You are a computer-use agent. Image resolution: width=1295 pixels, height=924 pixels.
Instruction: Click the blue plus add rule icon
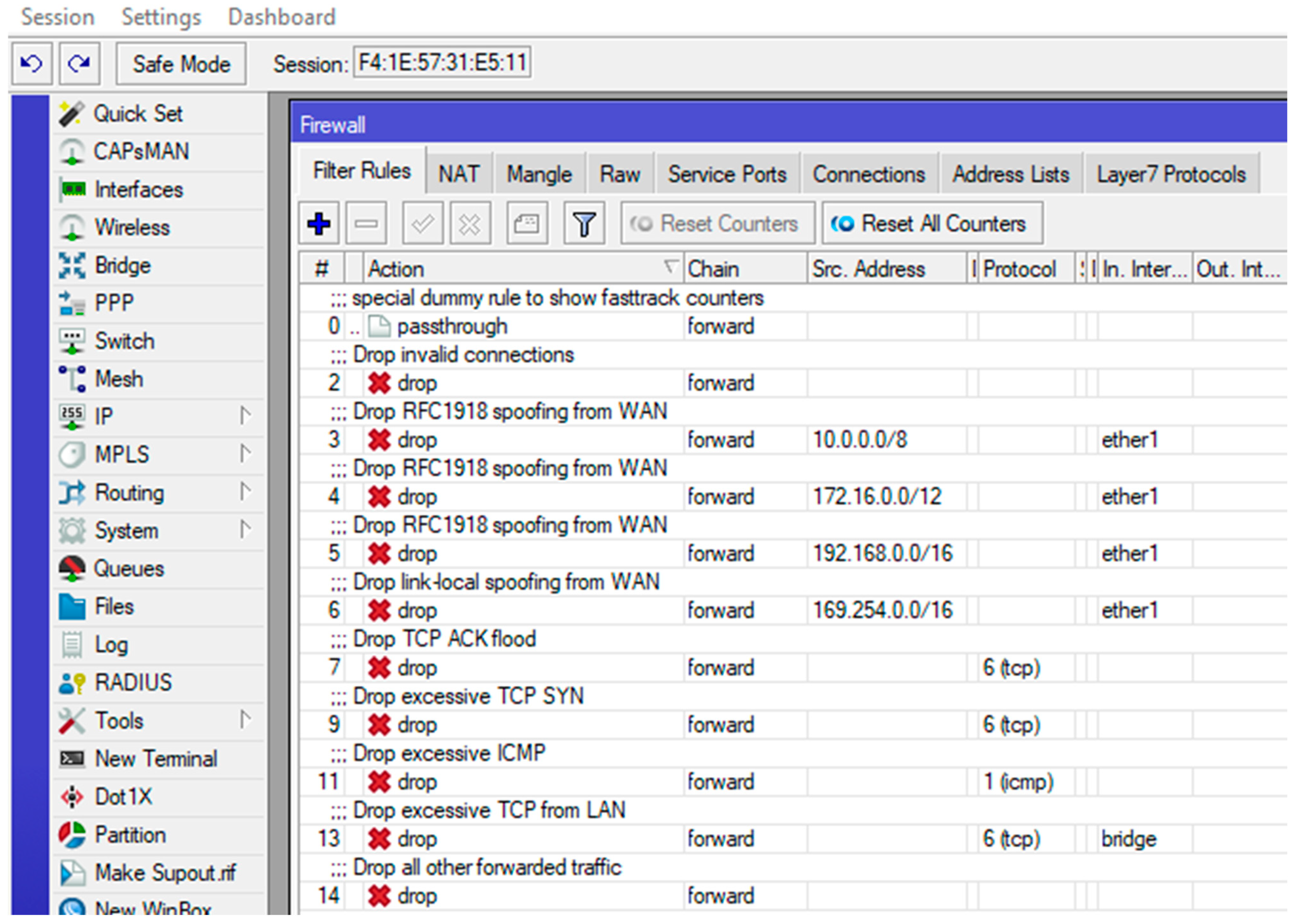coord(318,224)
